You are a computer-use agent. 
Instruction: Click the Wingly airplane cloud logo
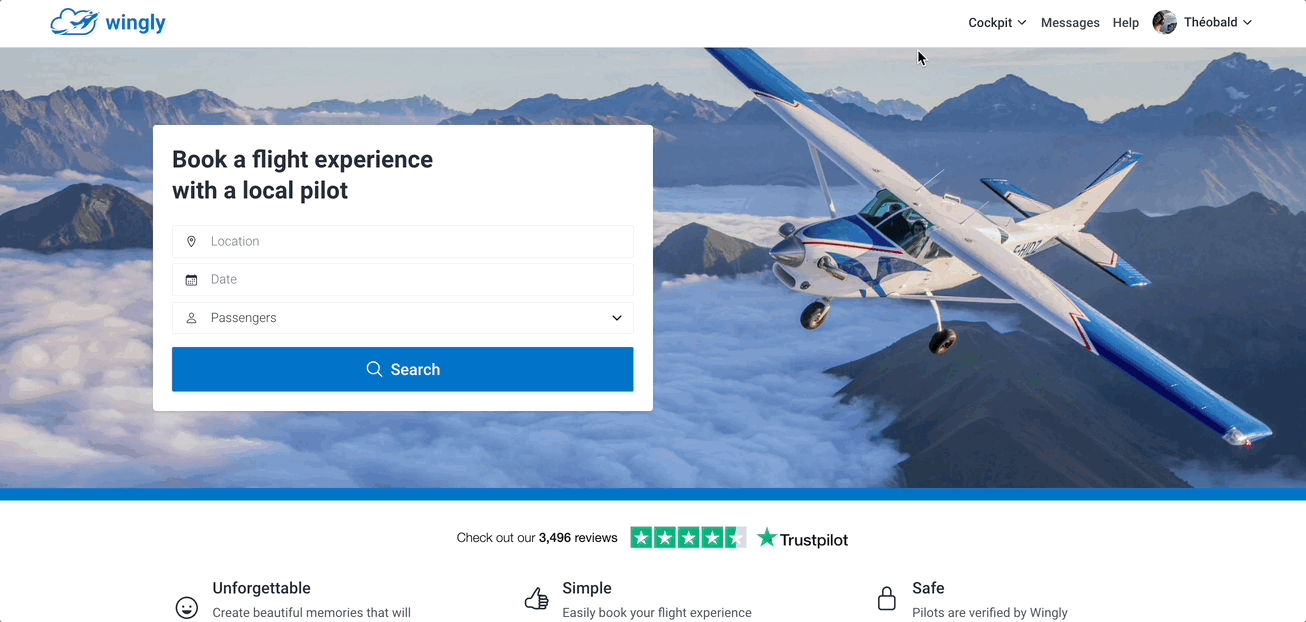click(x=75, y=22)
